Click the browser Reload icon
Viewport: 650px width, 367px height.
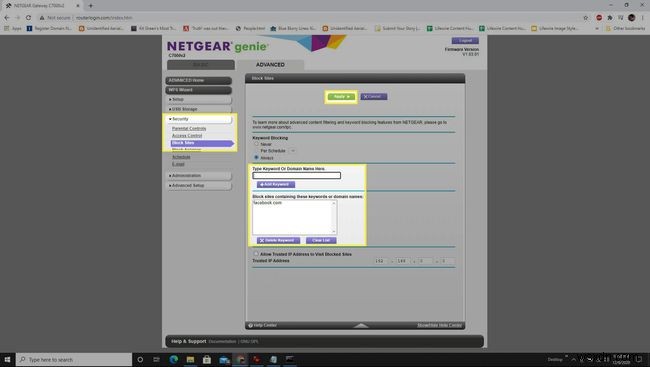(28, 18)
